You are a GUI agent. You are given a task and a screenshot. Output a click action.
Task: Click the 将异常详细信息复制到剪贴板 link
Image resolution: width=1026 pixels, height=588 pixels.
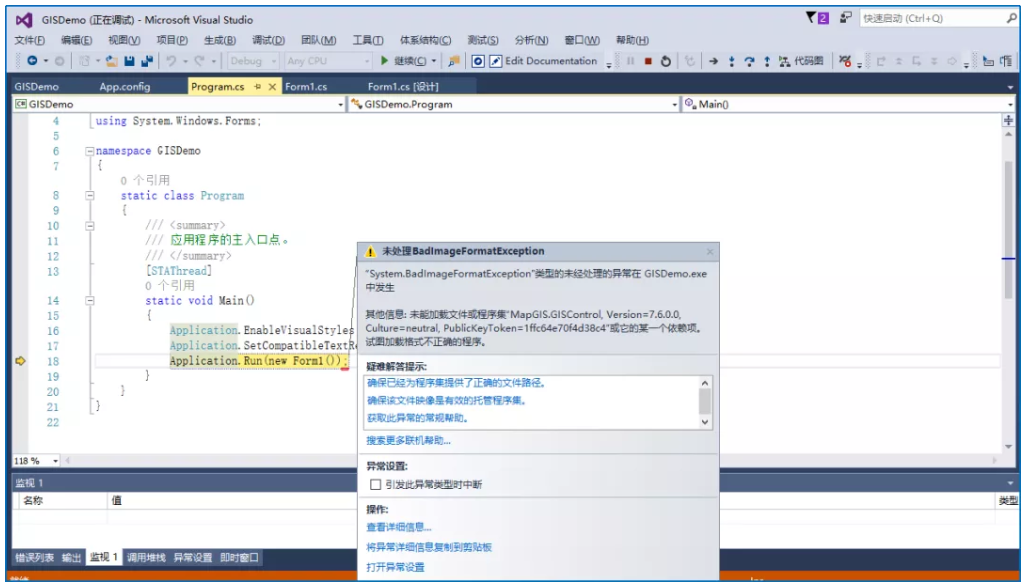(429, 547)
